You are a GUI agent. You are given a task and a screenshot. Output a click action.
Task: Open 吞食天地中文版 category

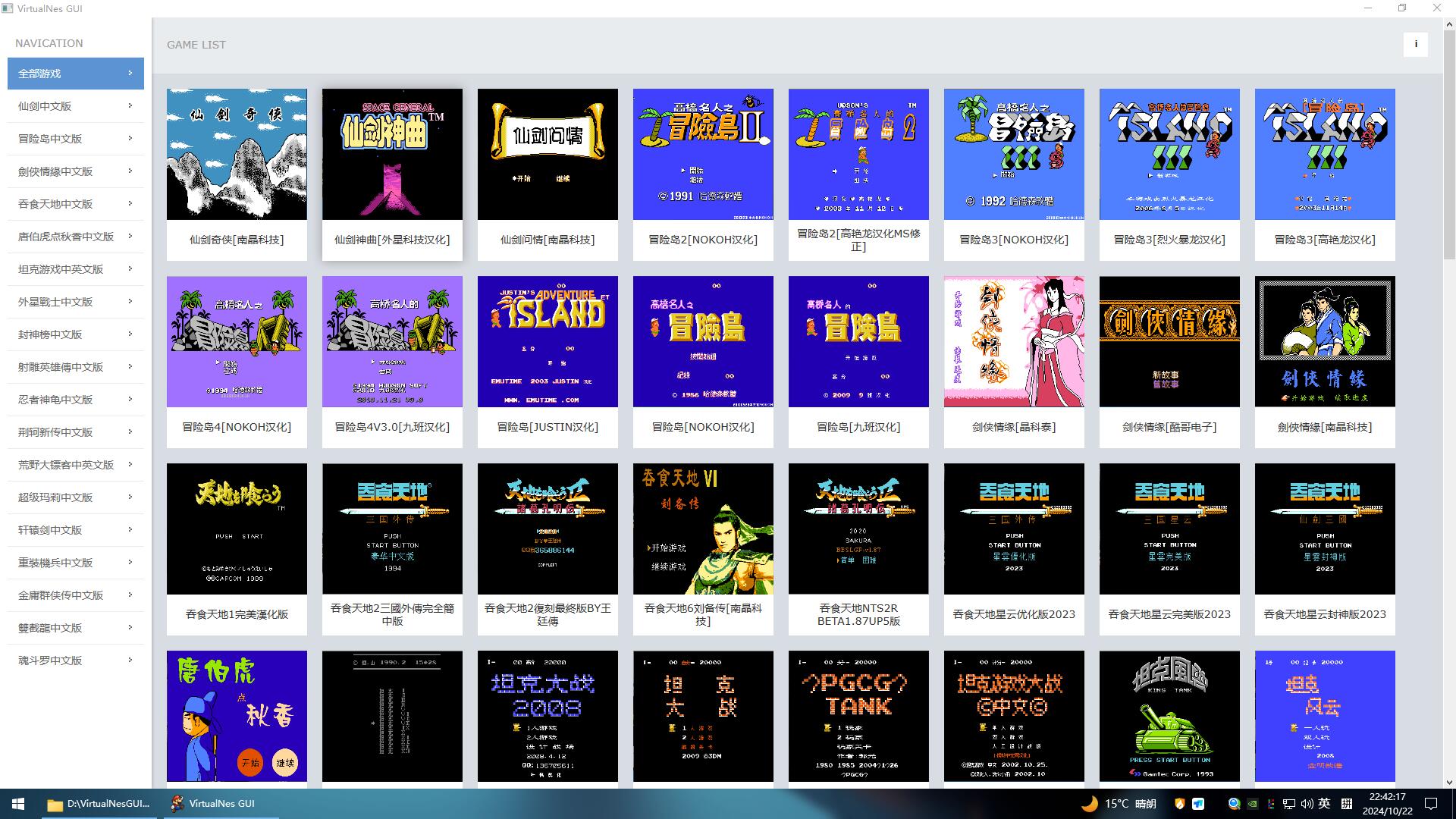76,204
